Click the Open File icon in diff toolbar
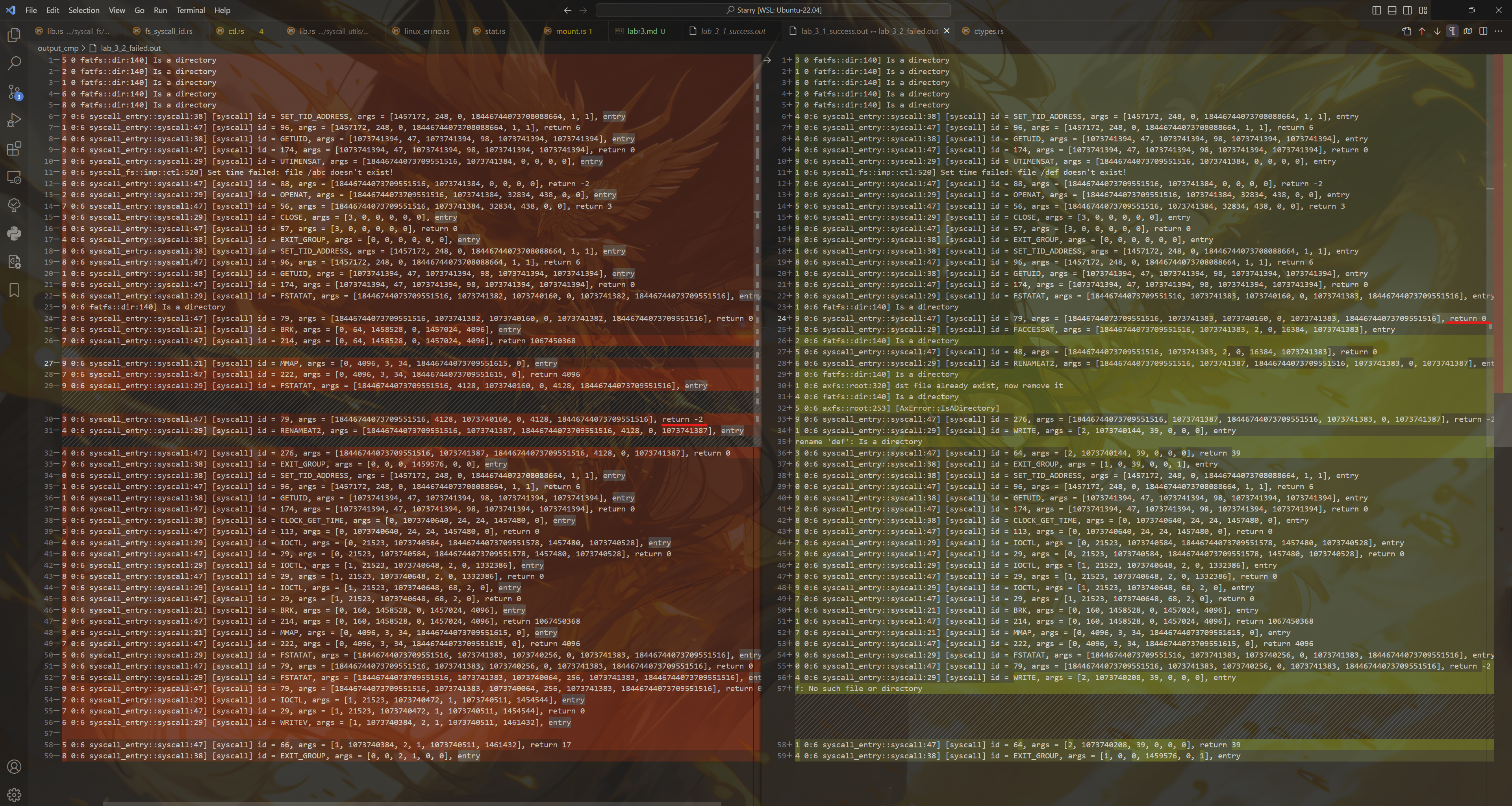The height and width of the screenshot is (806, 1512). pos(1406,31)
